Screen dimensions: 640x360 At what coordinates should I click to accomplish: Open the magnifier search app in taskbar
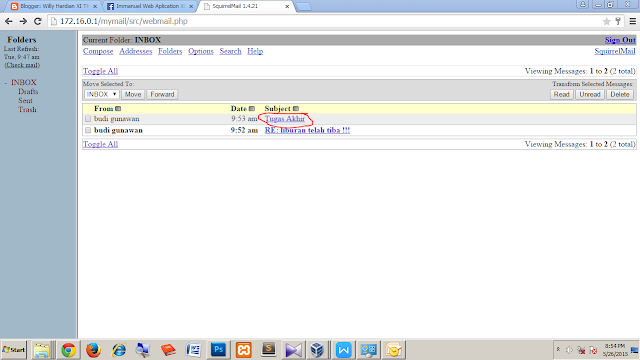[x=143, y=350]
